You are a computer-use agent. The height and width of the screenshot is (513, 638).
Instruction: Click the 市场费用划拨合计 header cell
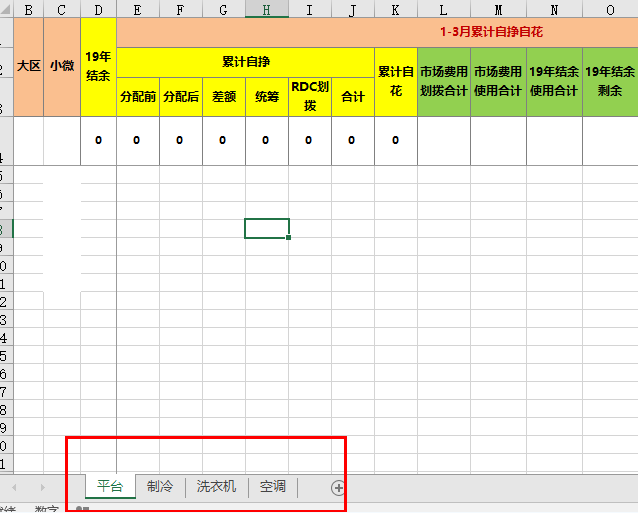[x=444, y=82]
